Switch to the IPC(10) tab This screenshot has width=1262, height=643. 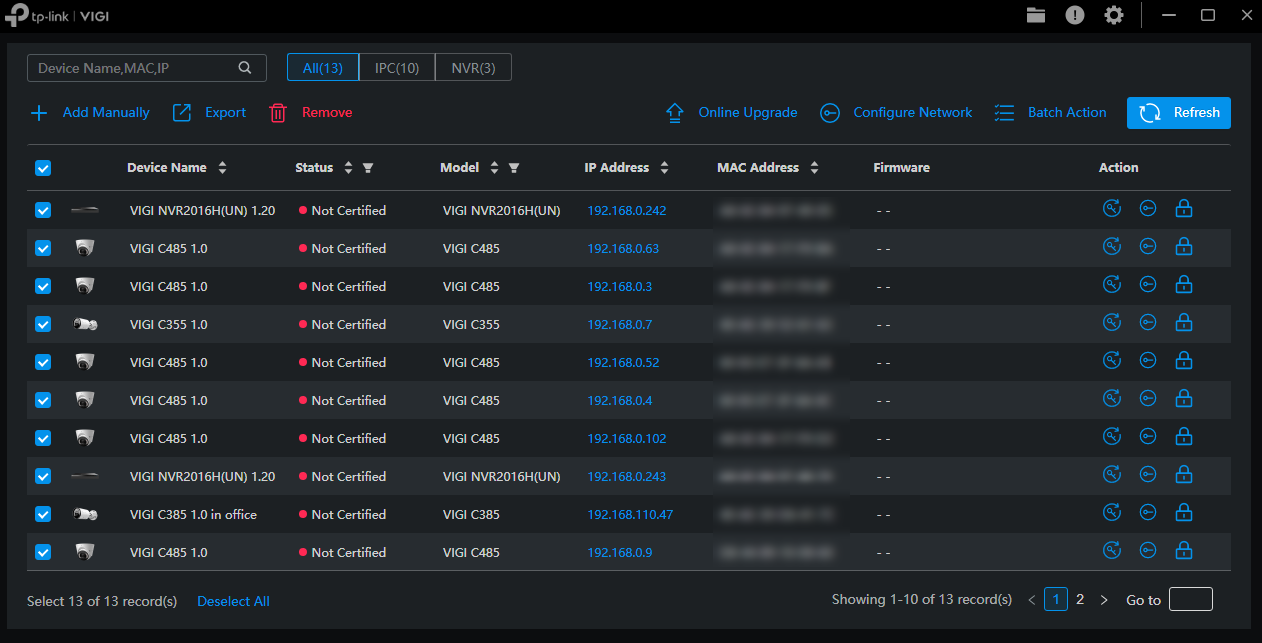[x=397, y=67]
